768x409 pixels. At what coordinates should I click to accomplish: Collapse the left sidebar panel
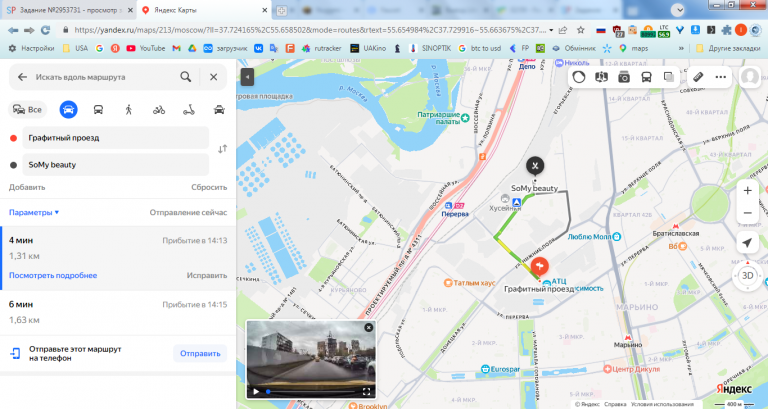click(247, 77)
